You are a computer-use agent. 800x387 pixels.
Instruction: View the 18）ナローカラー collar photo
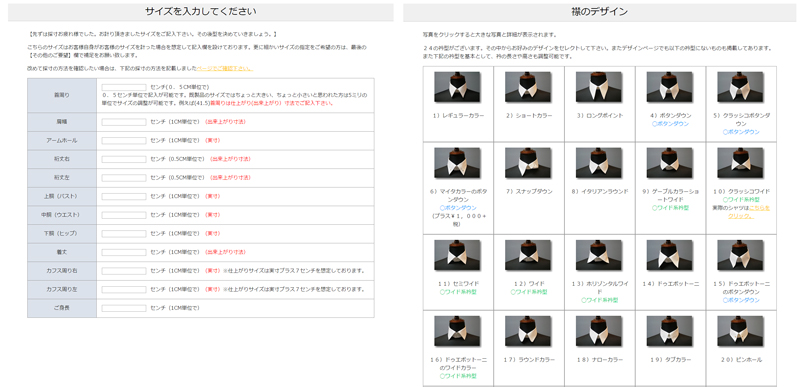coord(598,331)
